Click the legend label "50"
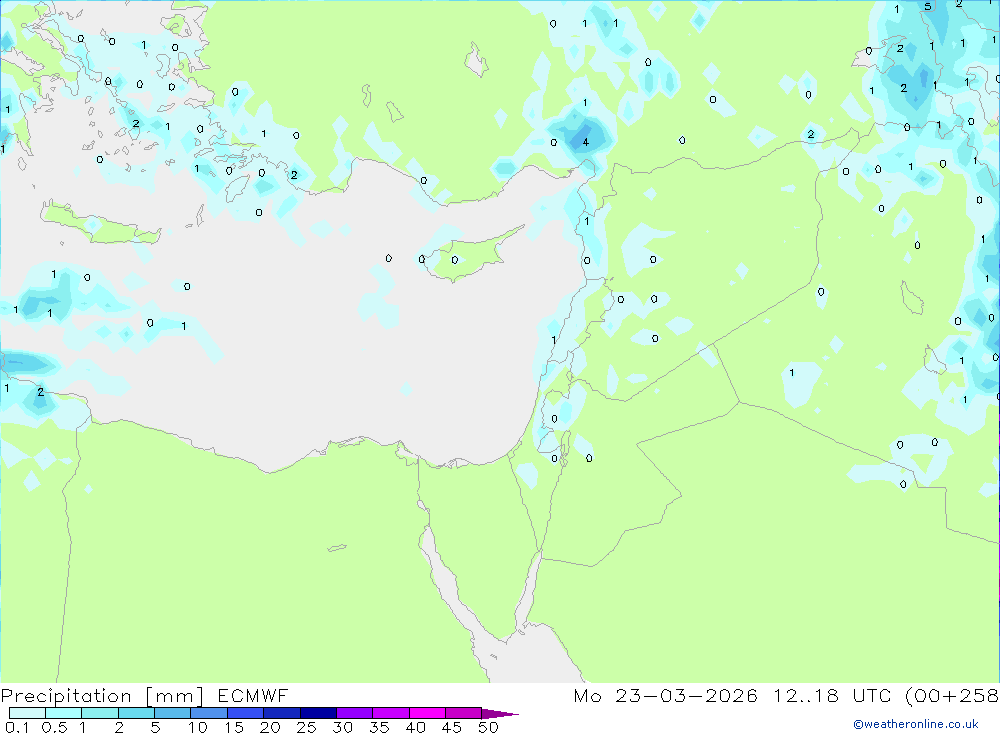 pos(489,727)
